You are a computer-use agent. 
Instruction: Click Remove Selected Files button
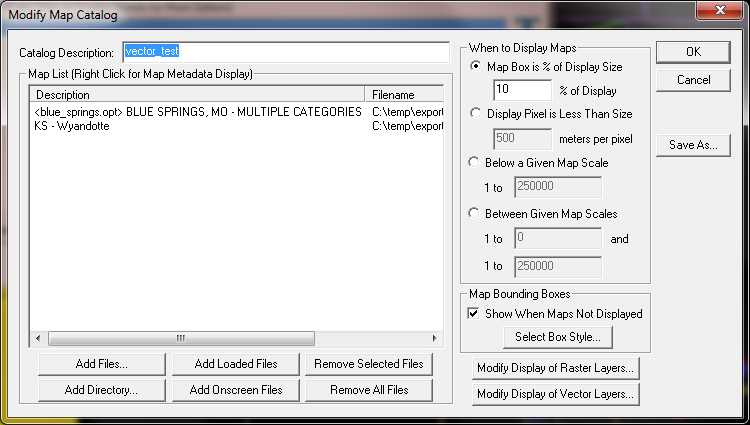pos(368,364)
